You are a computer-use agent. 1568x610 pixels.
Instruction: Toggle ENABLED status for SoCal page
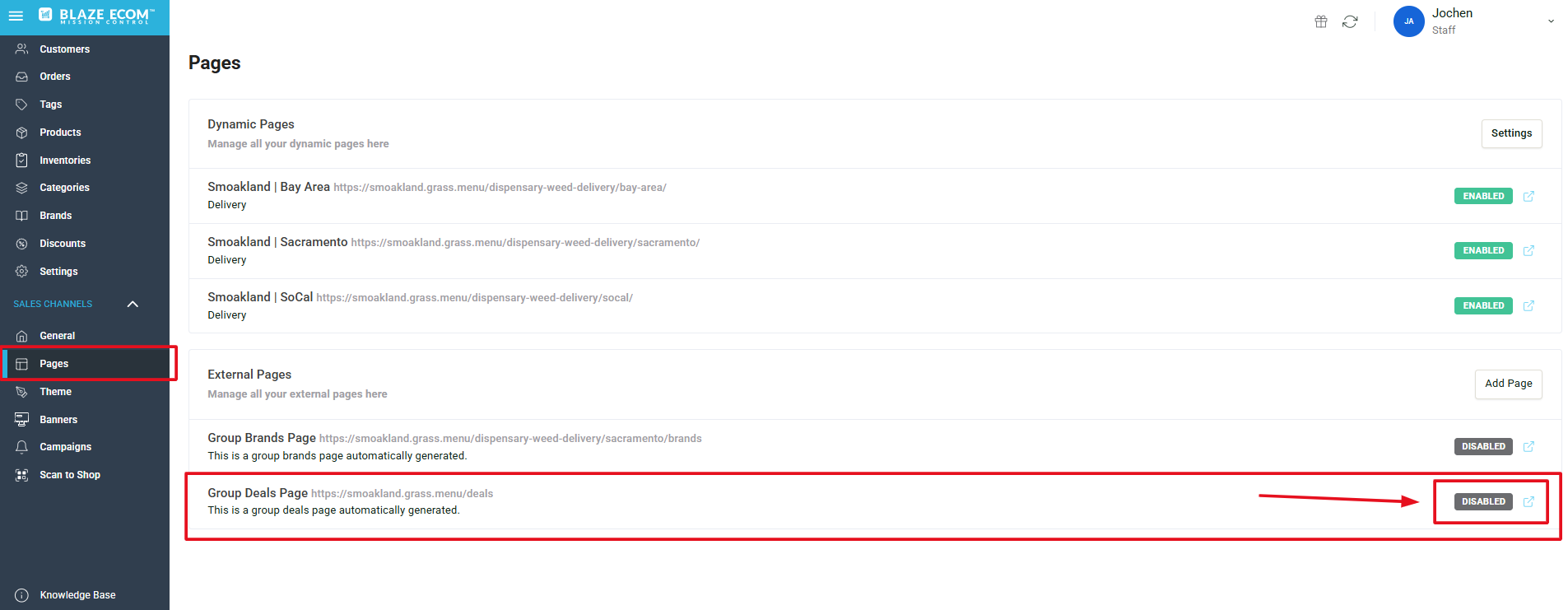[1483, 305]
